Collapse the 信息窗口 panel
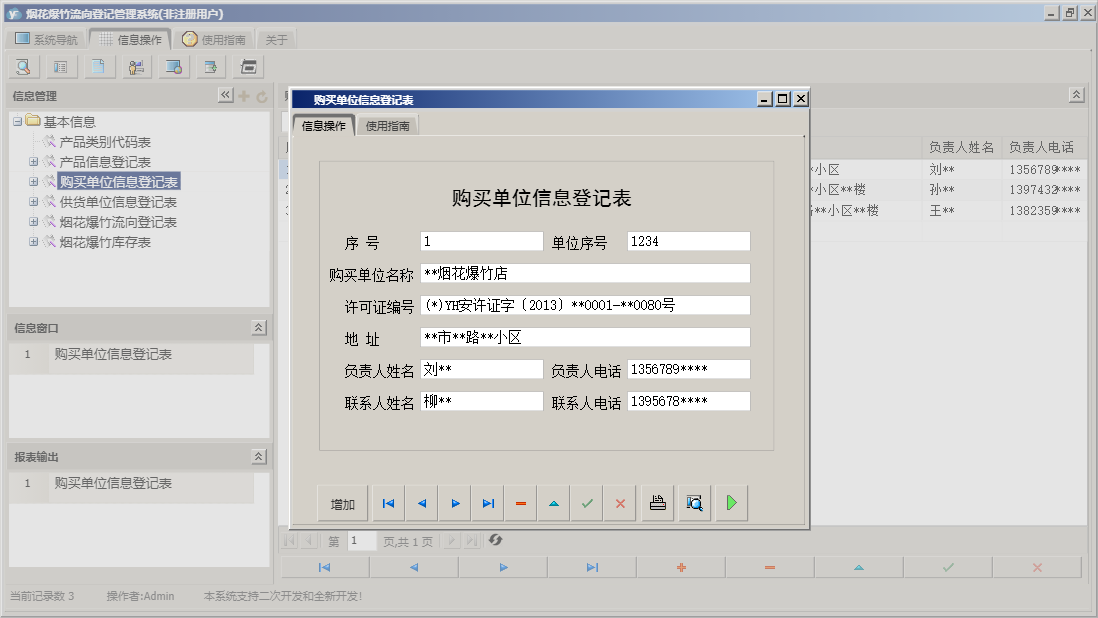The height and width of the screenshot is (618, 1098). pos(258,328)
